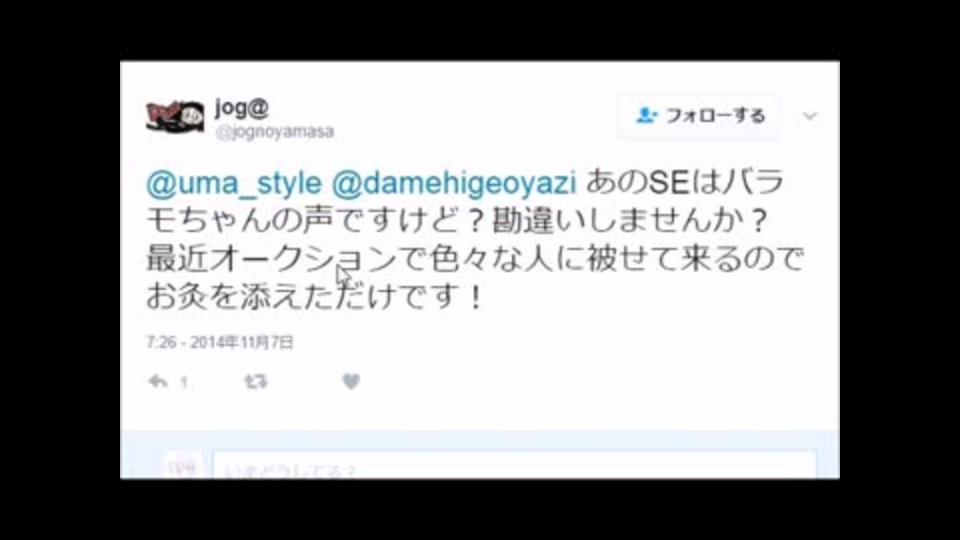Open the @damehigeoyazi mention link
The image size is (960, 540).
coord(454,183)
